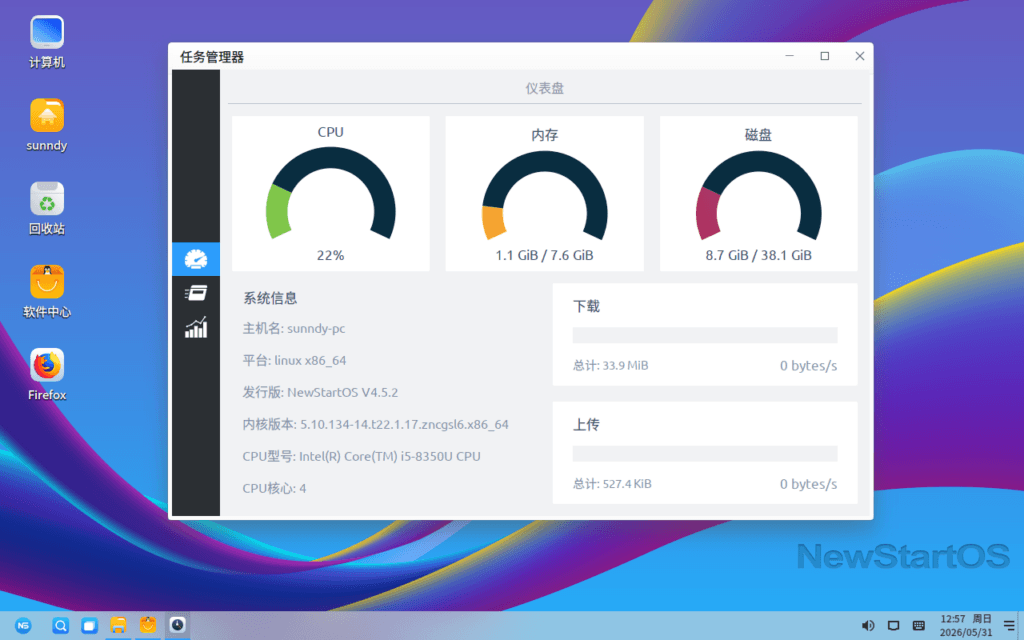Click the 总计: 33.9 MiB download total
The height and width of the screenshot is (640, 1024).
click(x=611, y=366)
